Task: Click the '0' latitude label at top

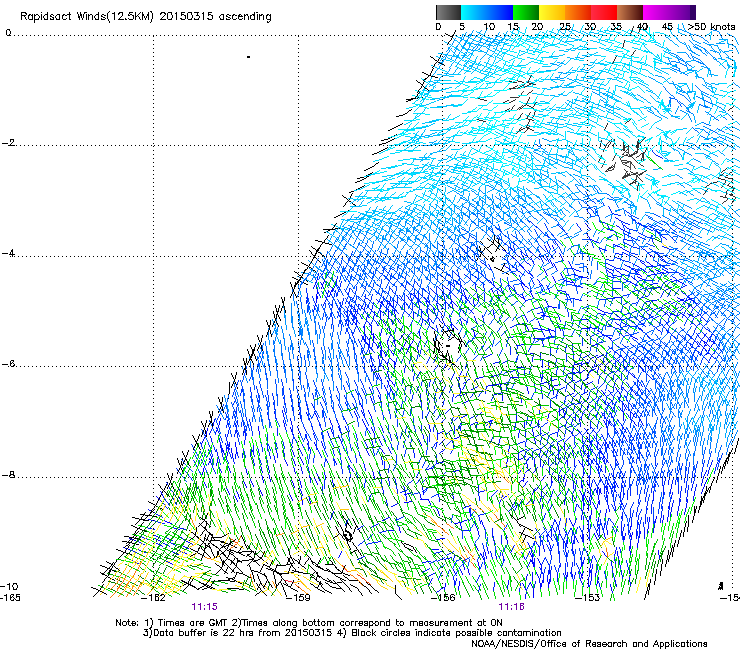Action: [x=8, y=33]
